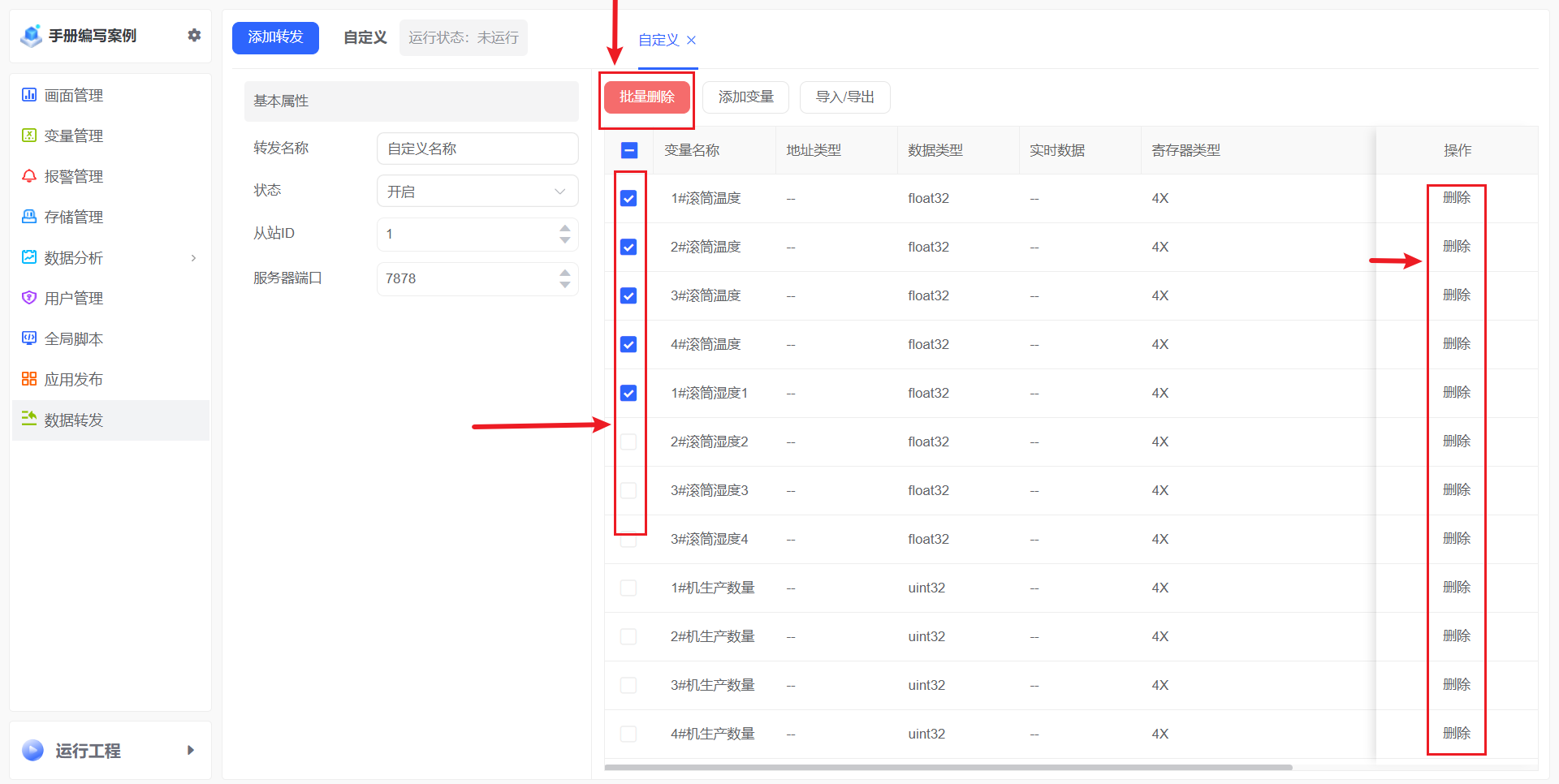Click the 画面管理 sidebar icon
This screenshot has height=784, width=1559.
29,95
